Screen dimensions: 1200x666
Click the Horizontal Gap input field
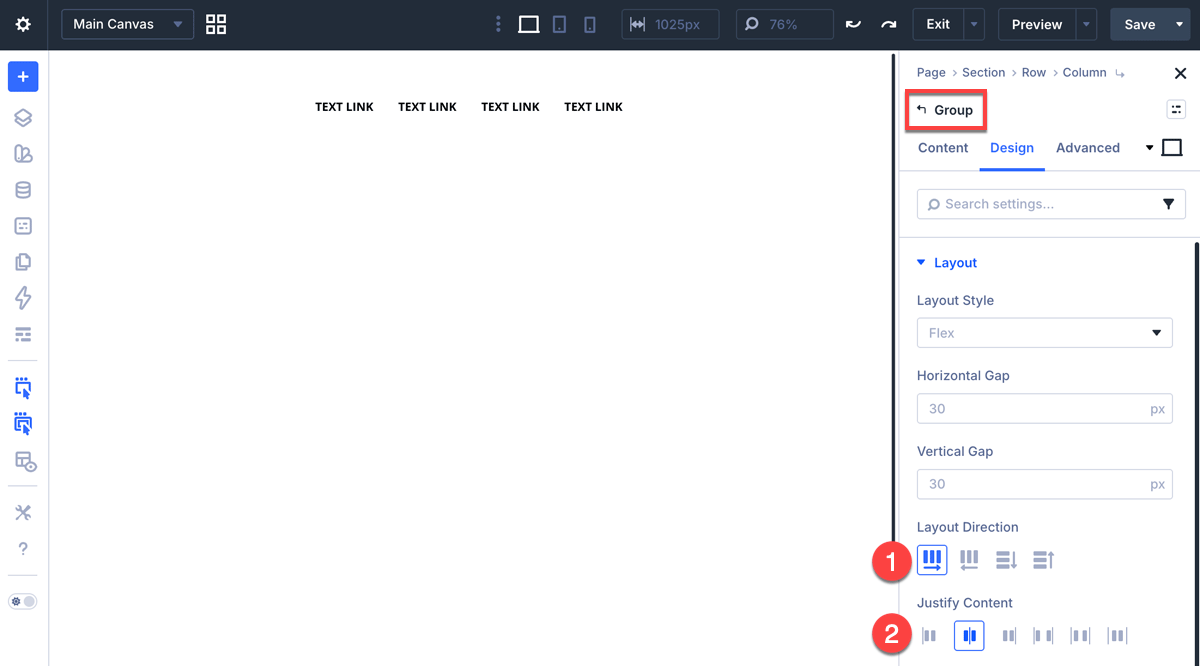pos(1044,409)
